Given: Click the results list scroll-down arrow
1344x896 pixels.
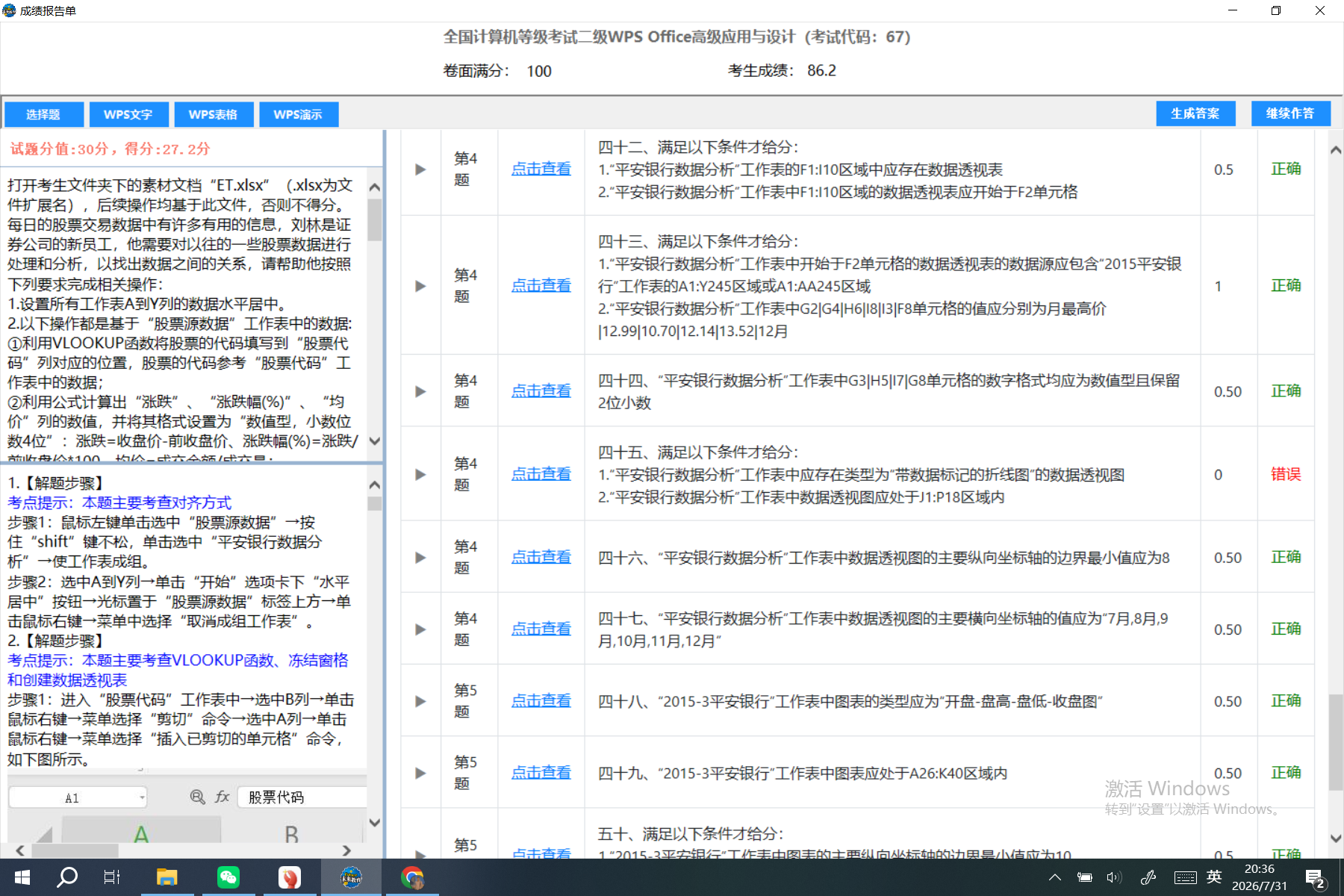Looking at the screenshot, I should click(x=1336, y=839).
